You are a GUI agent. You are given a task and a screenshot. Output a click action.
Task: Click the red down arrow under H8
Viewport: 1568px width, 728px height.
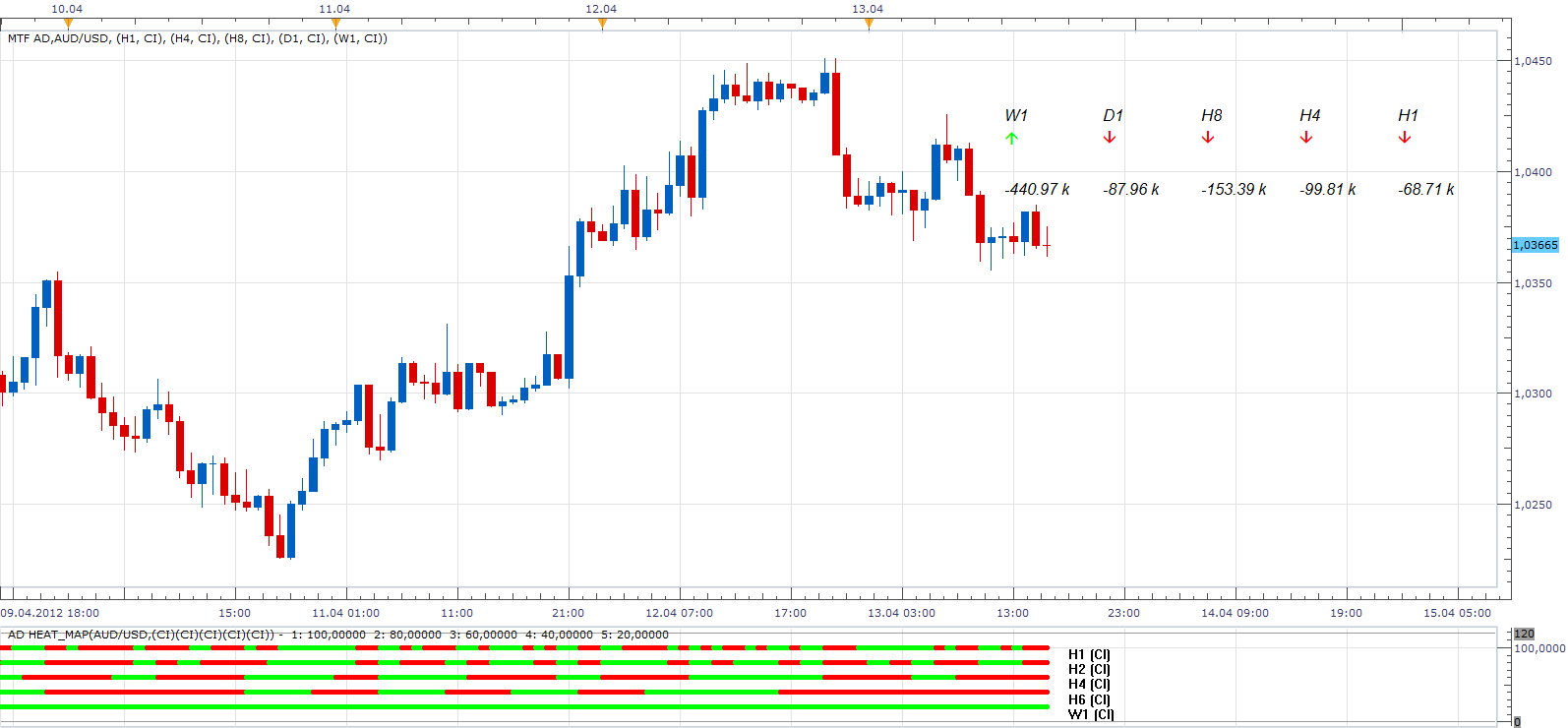pyautogui.click(x=1208, y=138)
